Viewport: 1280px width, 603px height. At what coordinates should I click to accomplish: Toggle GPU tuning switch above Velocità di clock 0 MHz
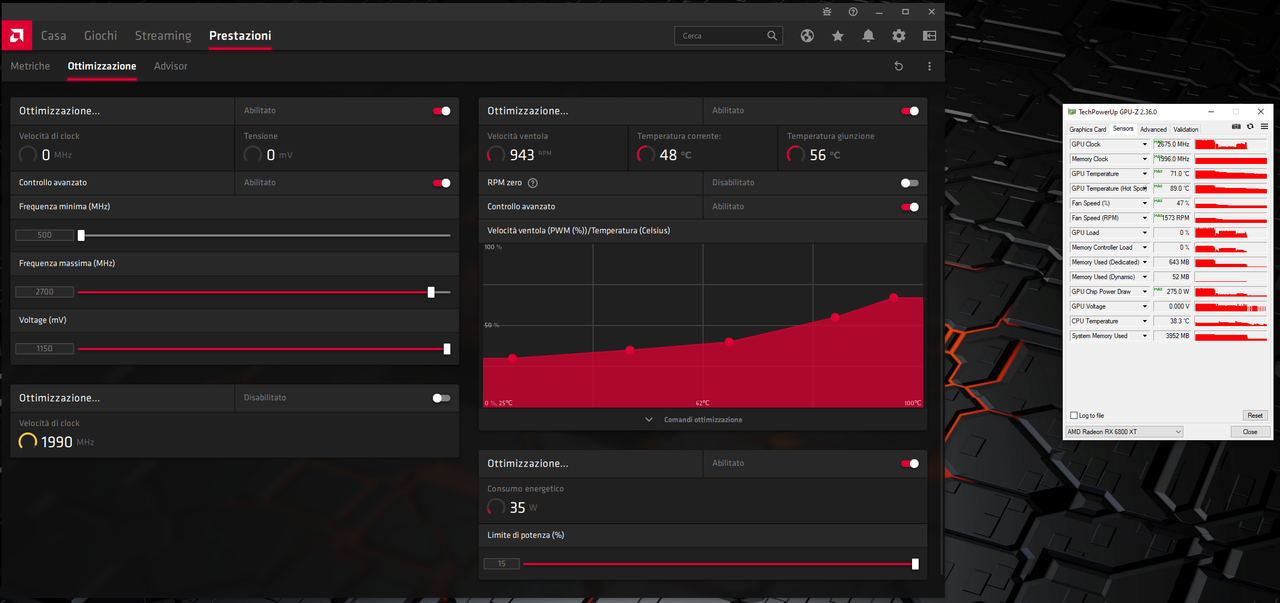coord(441,111)
